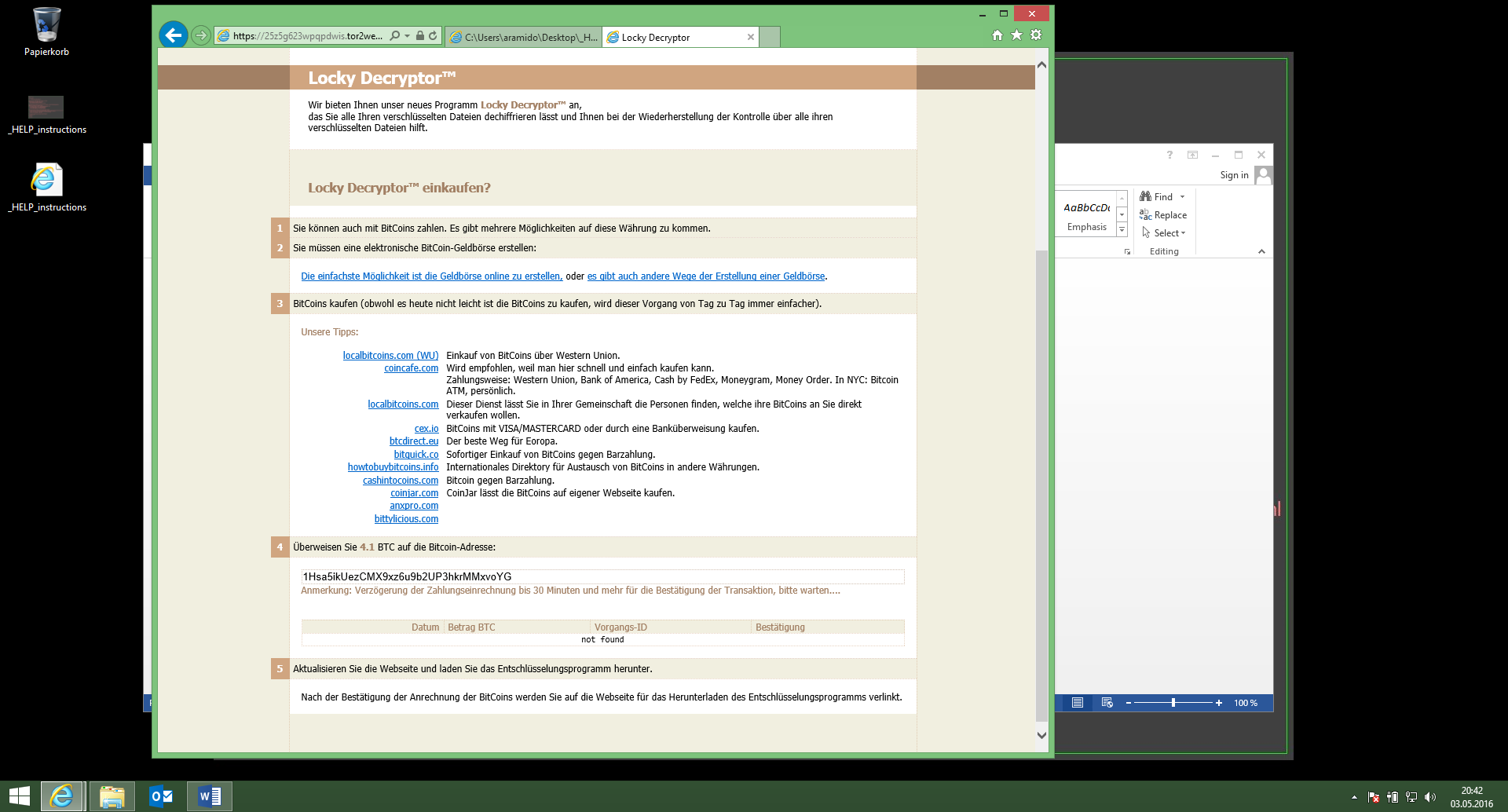Switch Word to Print Layout view
Screen dimensions: 1508x812
tap(1078, 703)
